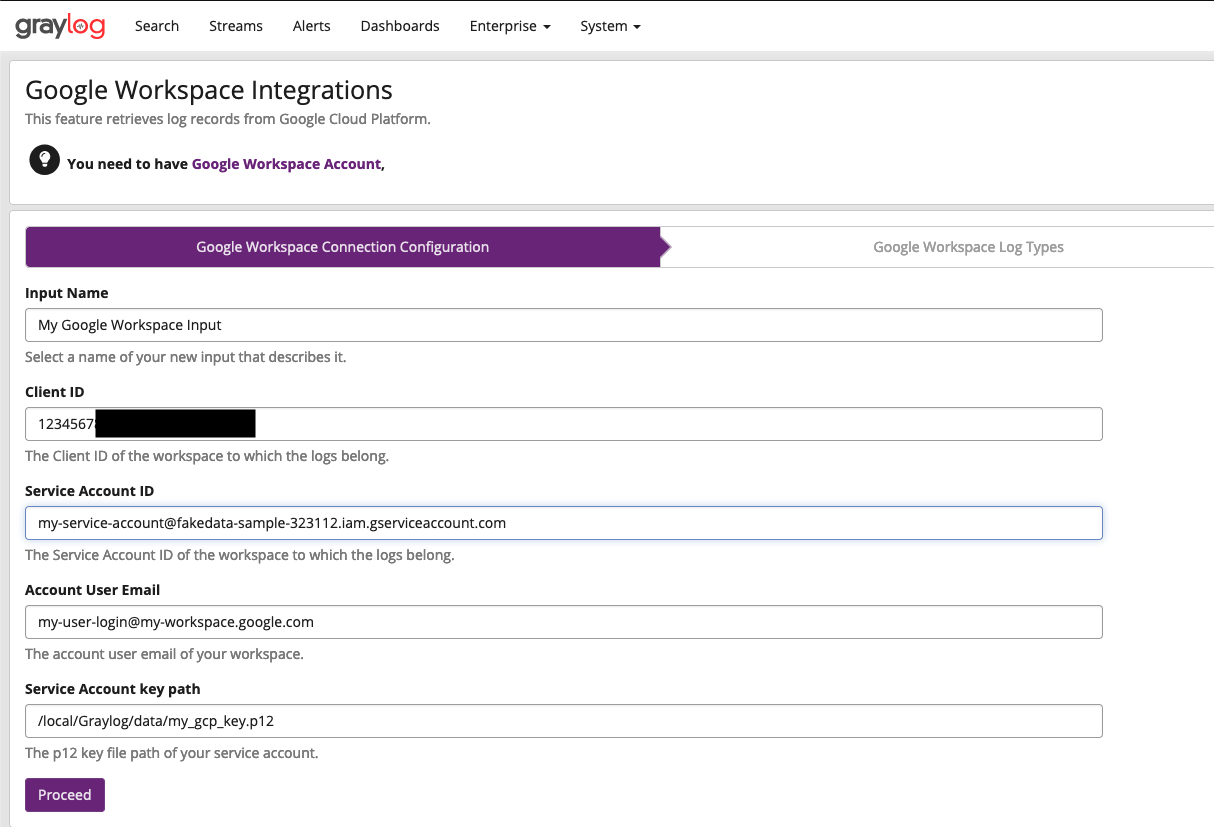This screenshot has height=827, width=1214.
Task: Open the Google Workspace Account link
Action: click(x=286, y=163)
